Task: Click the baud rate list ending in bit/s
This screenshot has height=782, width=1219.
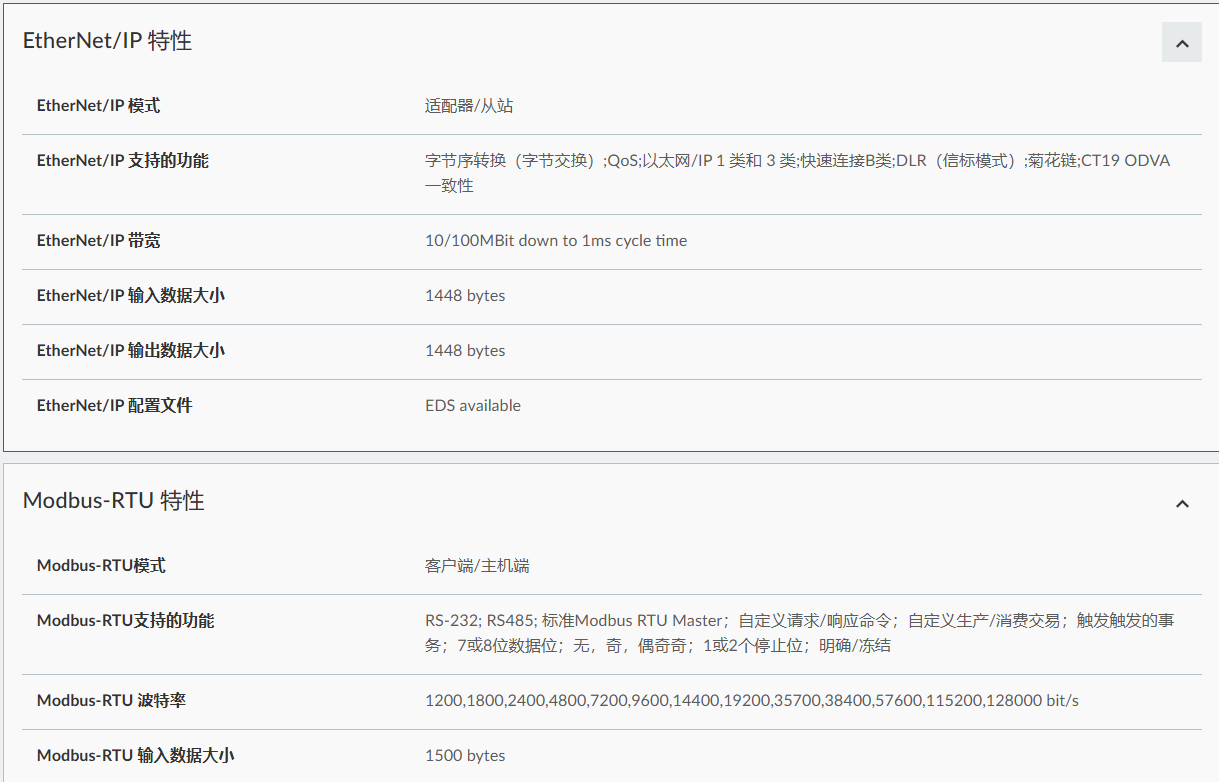Action: pos(751,701)
